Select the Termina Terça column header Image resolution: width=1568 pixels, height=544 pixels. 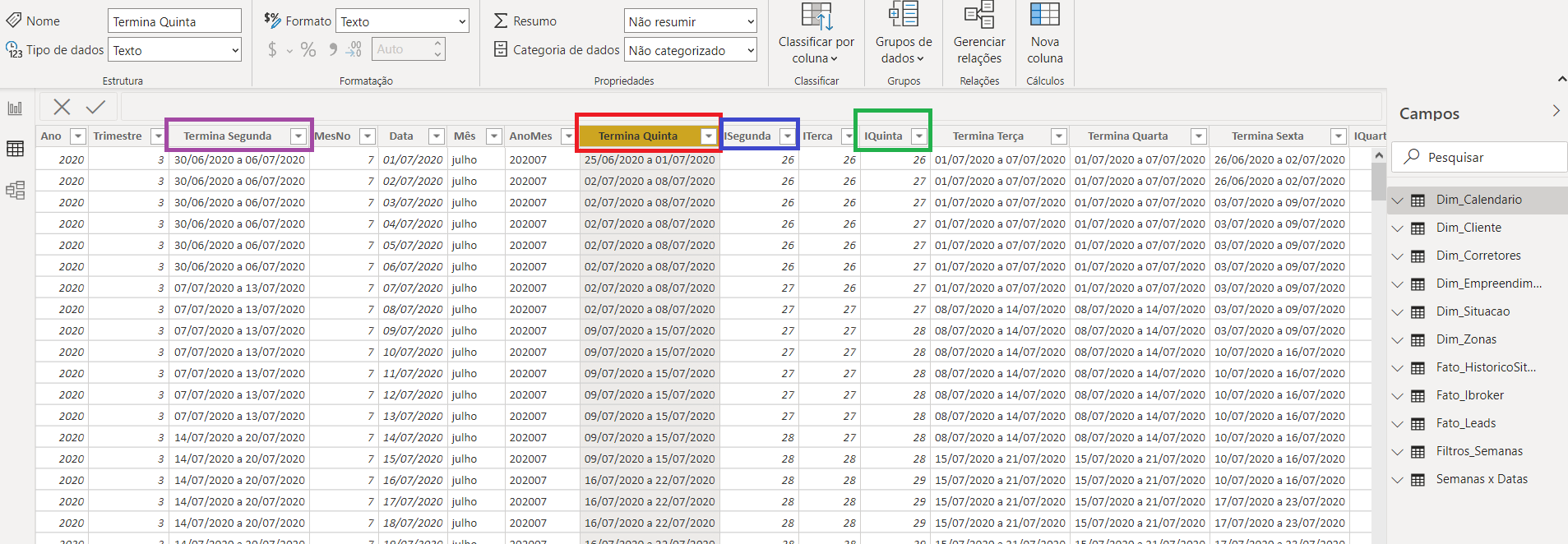click(988, 136)
